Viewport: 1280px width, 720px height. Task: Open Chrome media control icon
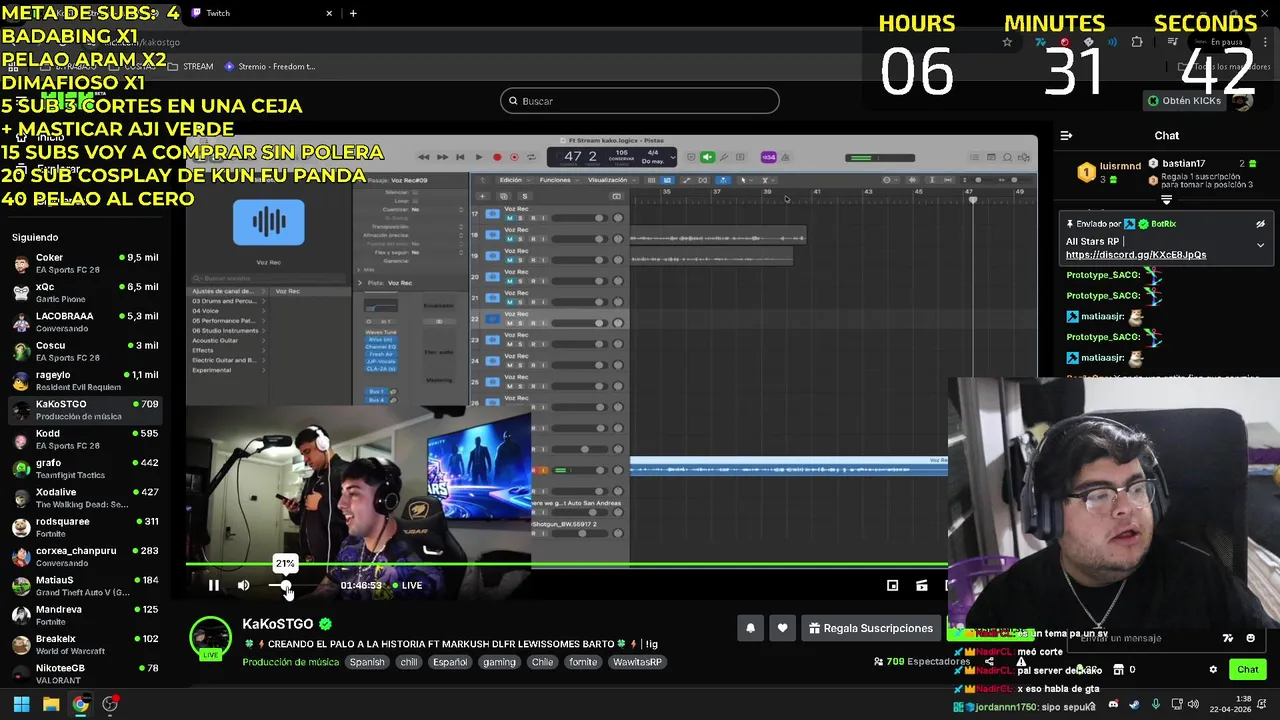point(1172,42)
